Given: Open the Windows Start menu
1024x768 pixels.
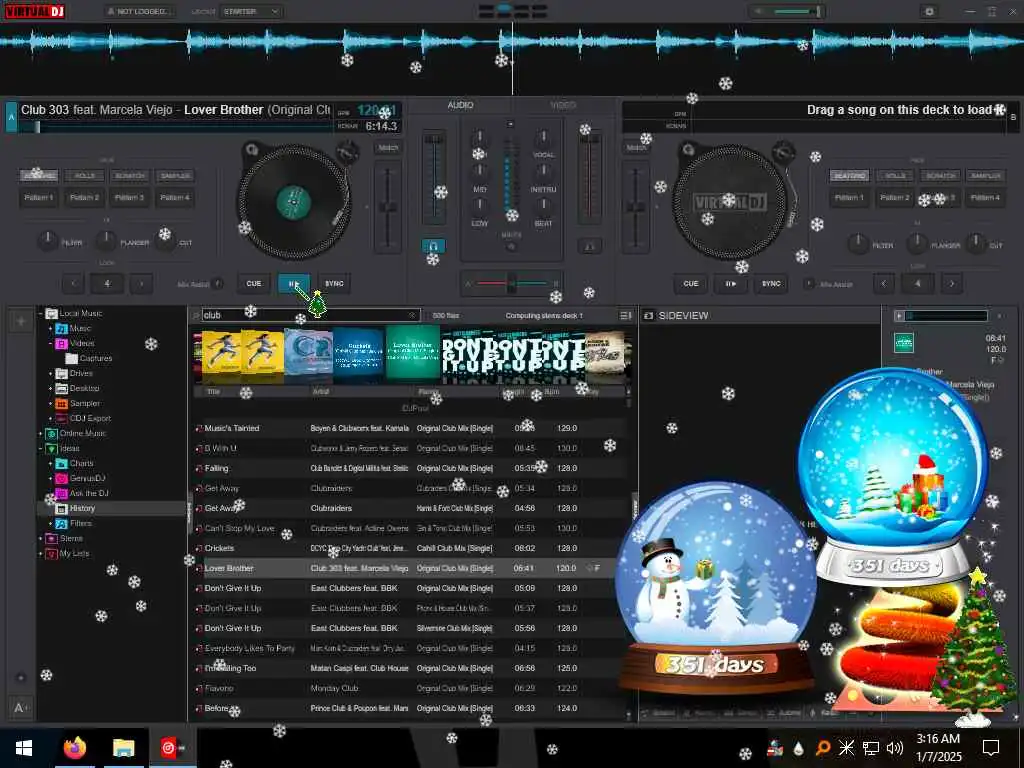Looking at the screenshot, I should click(24, 748).
